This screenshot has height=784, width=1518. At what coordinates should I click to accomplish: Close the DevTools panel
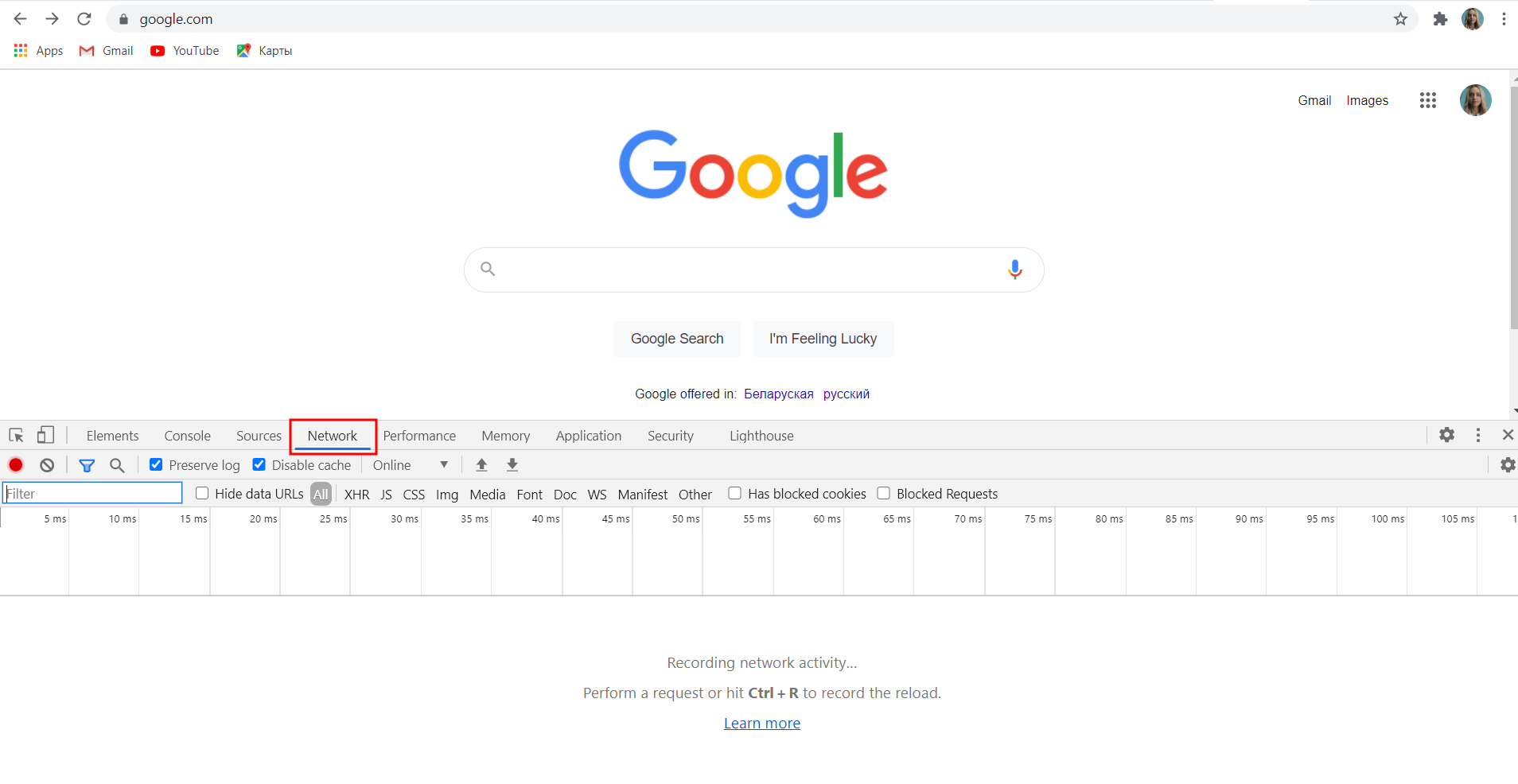click(1508, 435)
